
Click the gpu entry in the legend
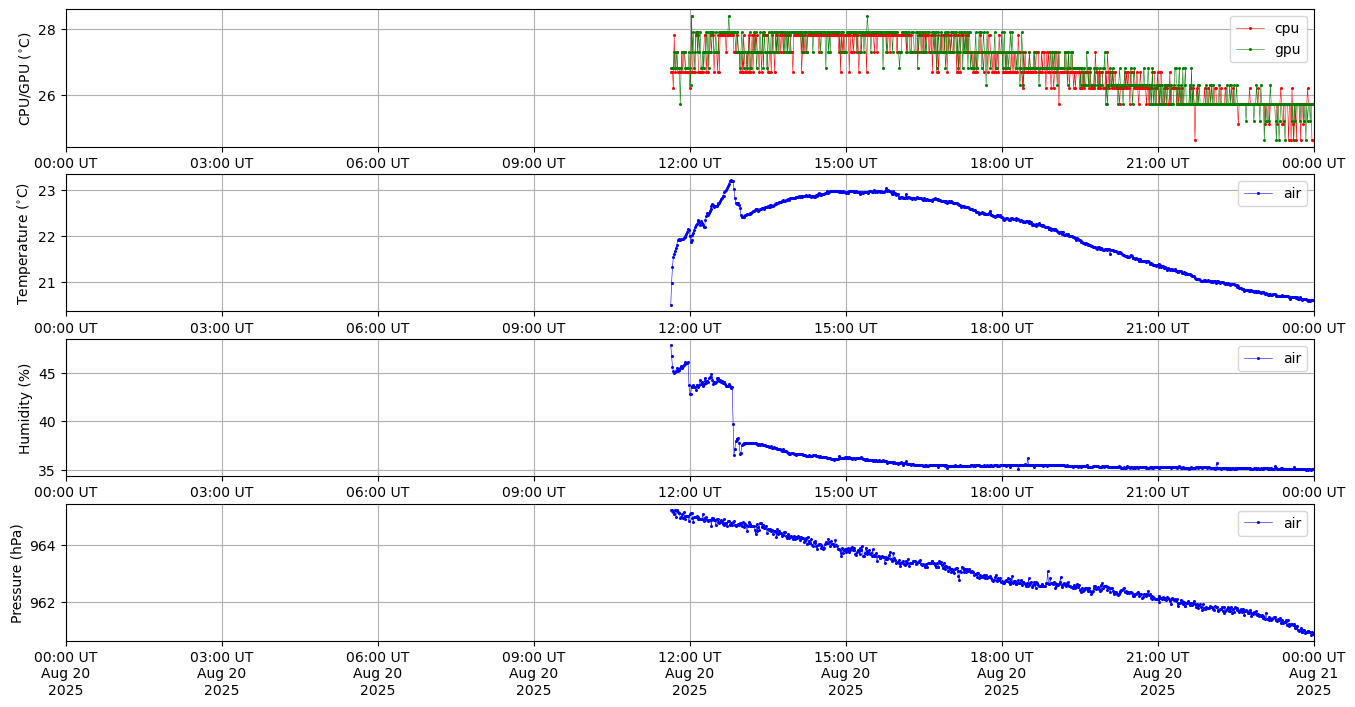1268,48
